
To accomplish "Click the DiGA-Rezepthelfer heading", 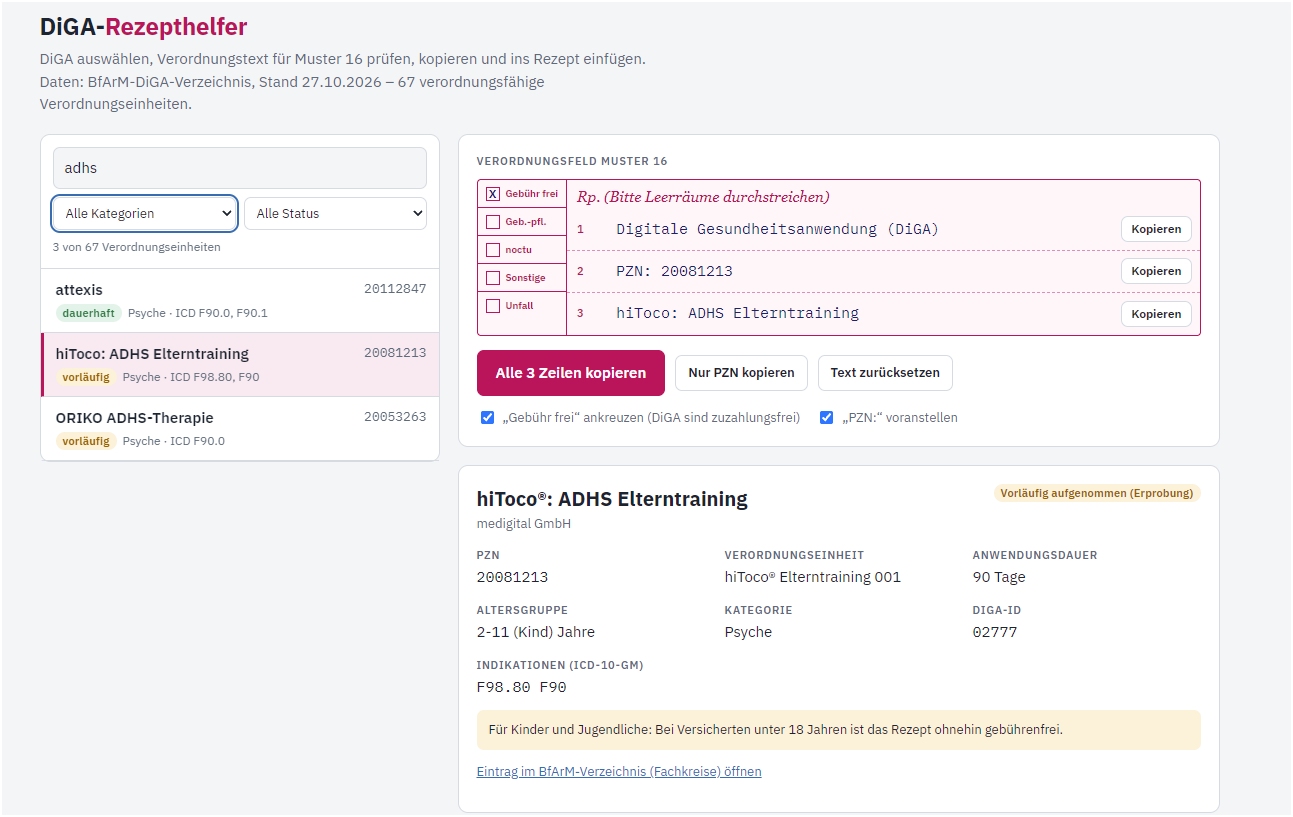I will coord(143,27).
